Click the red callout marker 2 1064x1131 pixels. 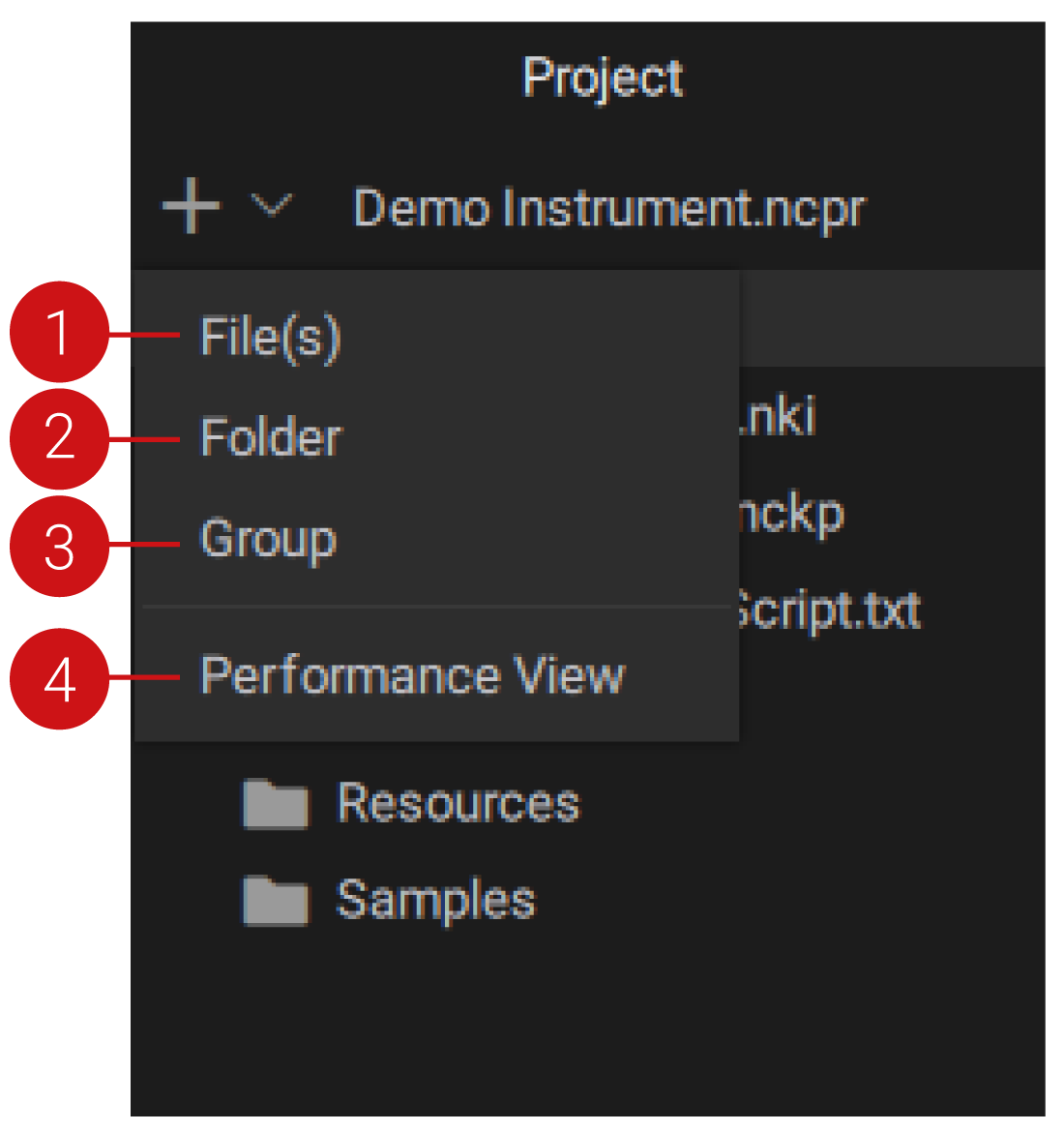59,438
